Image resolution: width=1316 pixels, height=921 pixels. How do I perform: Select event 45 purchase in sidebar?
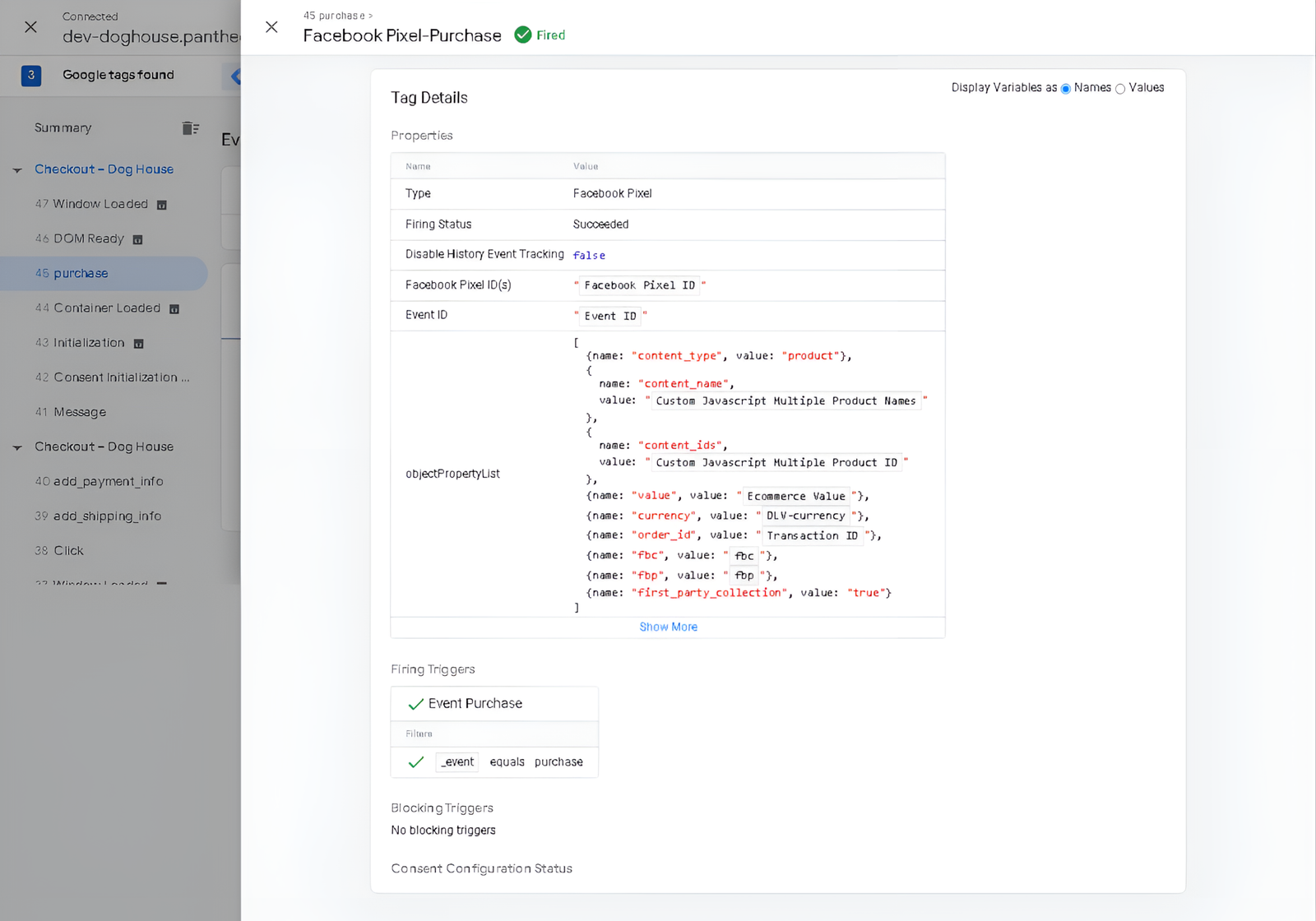pyautogui.click(x=104, y=273)
